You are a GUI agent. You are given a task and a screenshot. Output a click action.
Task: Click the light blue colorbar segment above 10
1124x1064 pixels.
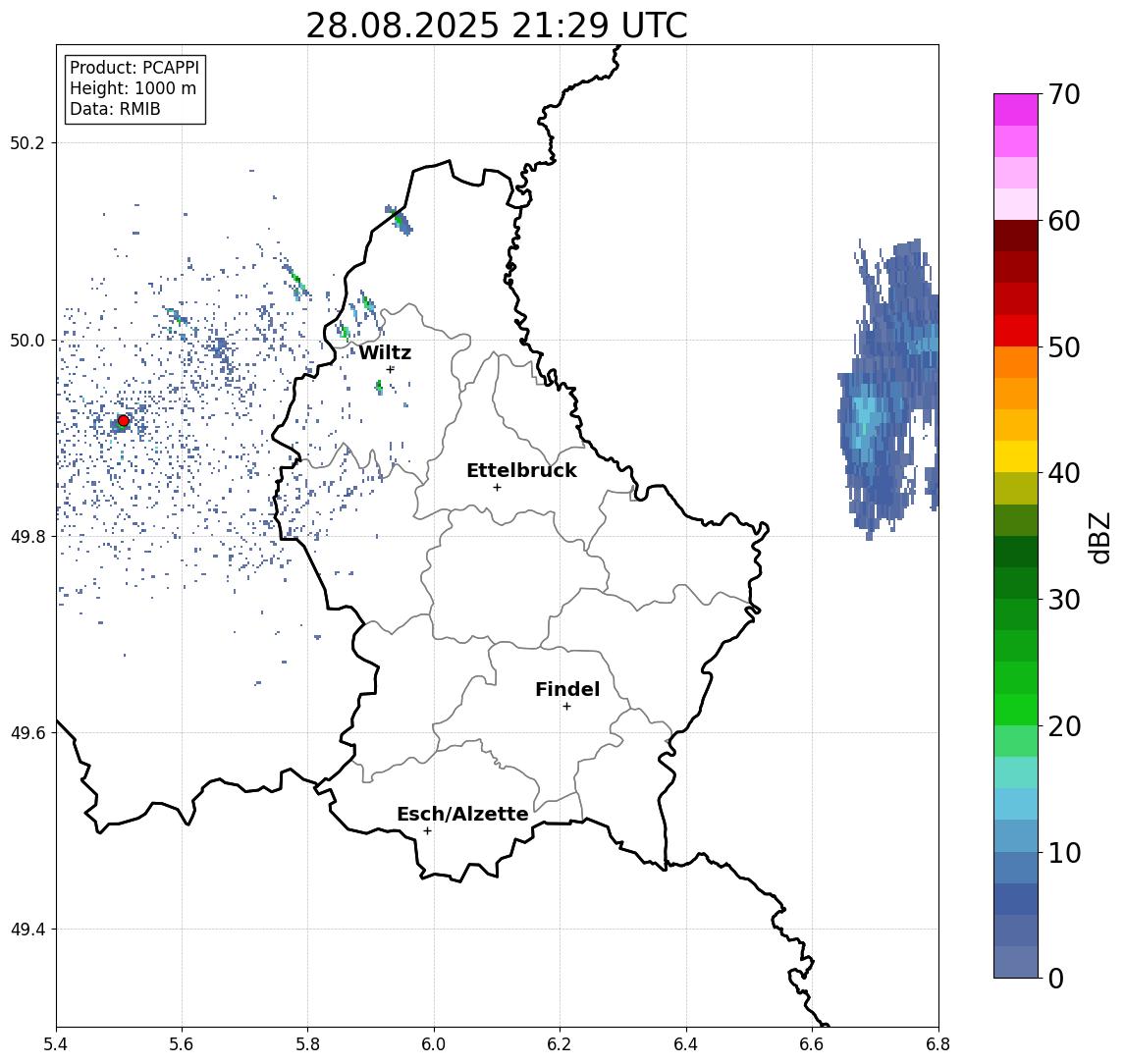[1016, 835]
